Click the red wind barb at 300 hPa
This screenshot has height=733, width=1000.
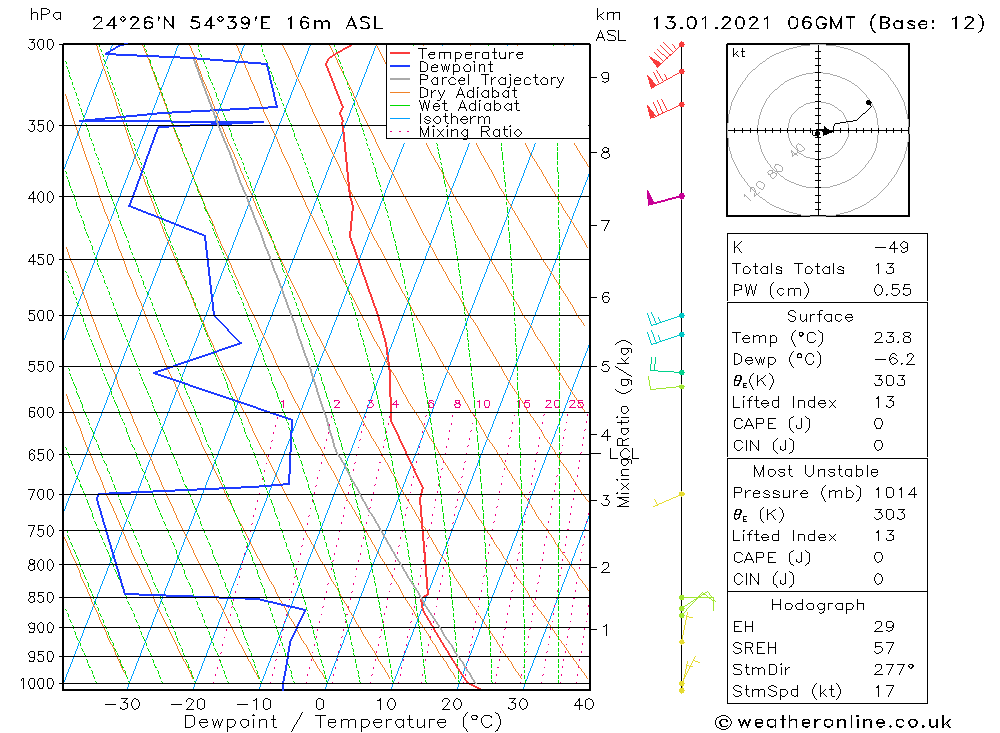666,54
